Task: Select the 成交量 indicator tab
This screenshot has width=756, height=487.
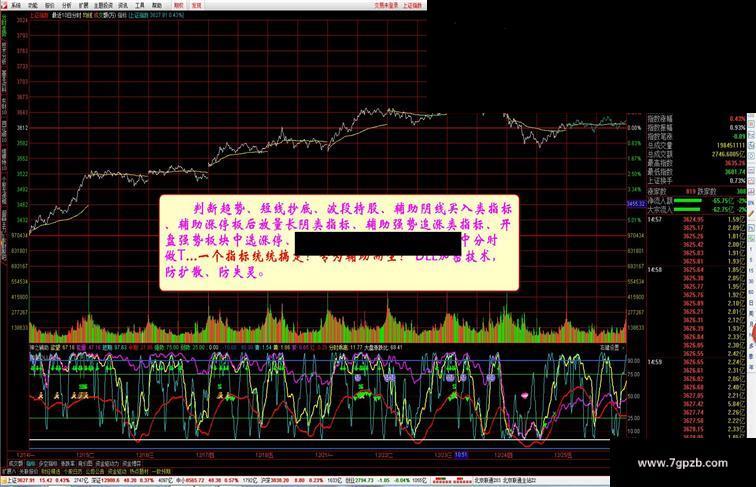Action: point(15,463)
